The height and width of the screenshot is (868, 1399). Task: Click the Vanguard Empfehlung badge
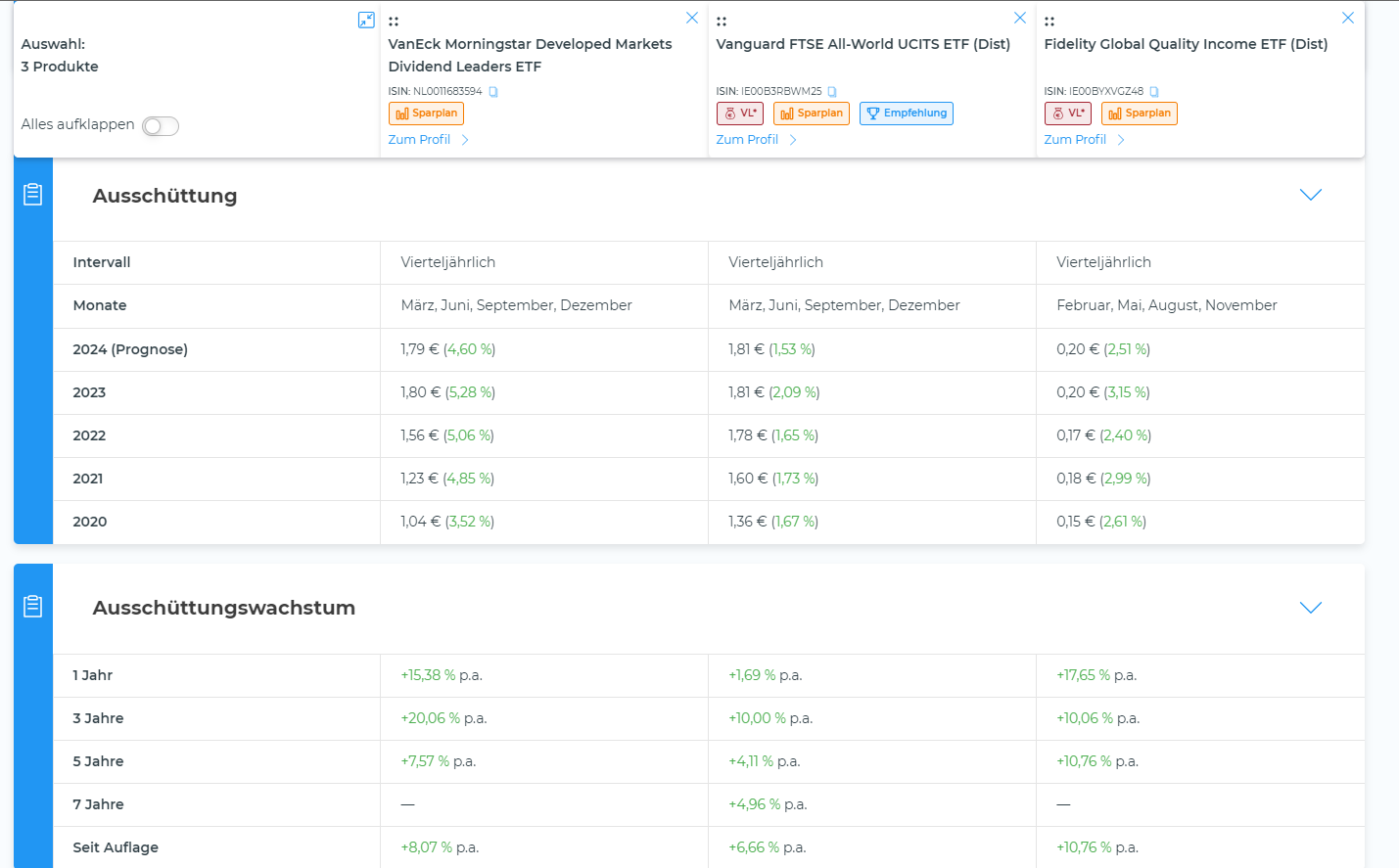tap(906, 114)
